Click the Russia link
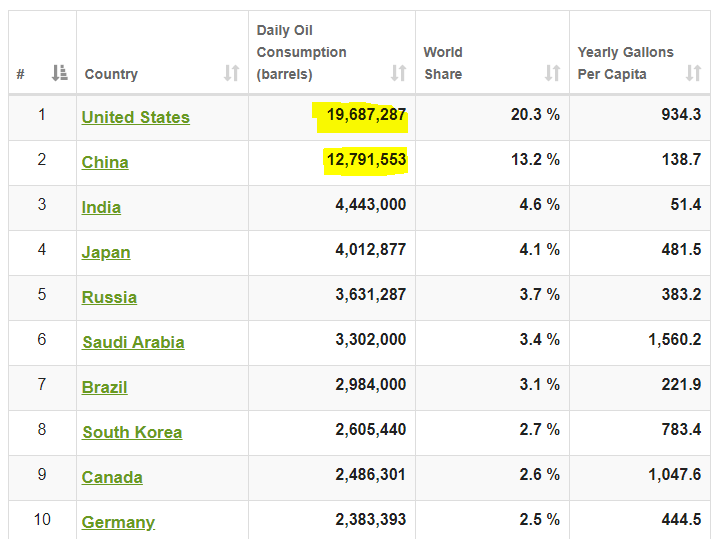The image size is (718, 539). [109, 297]
